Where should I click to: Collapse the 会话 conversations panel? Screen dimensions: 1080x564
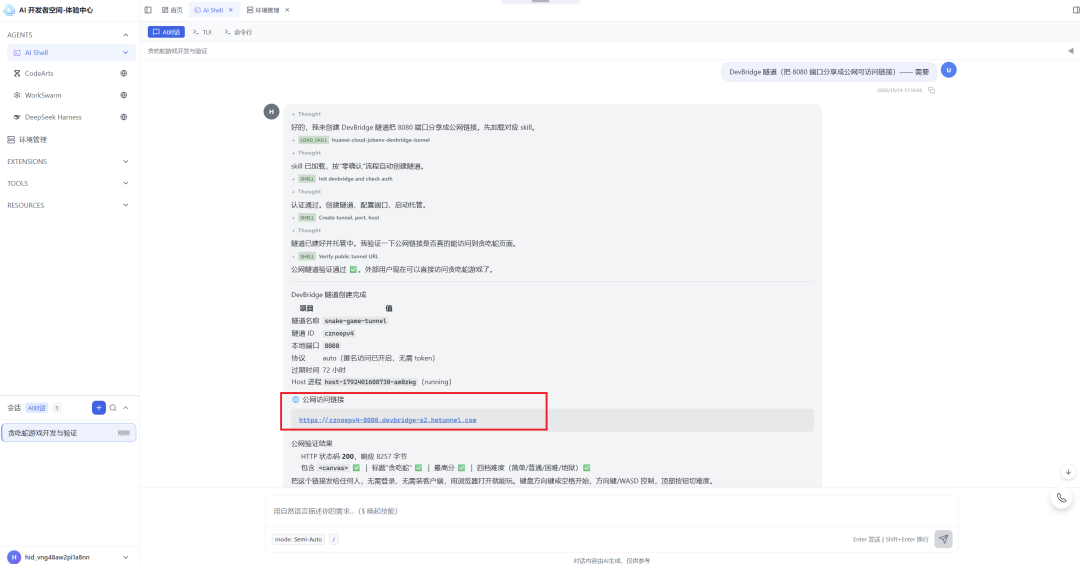(x=125, y=408)
